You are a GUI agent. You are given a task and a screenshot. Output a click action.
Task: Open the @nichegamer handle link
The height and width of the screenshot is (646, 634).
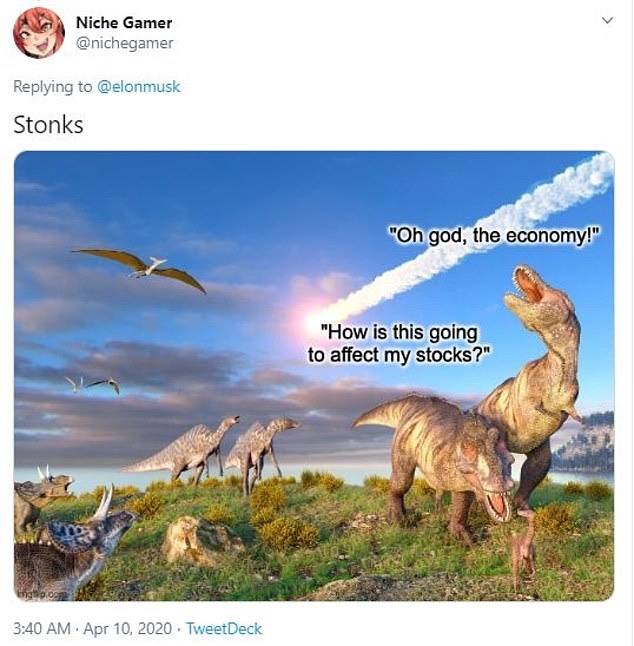pos(124,43)
